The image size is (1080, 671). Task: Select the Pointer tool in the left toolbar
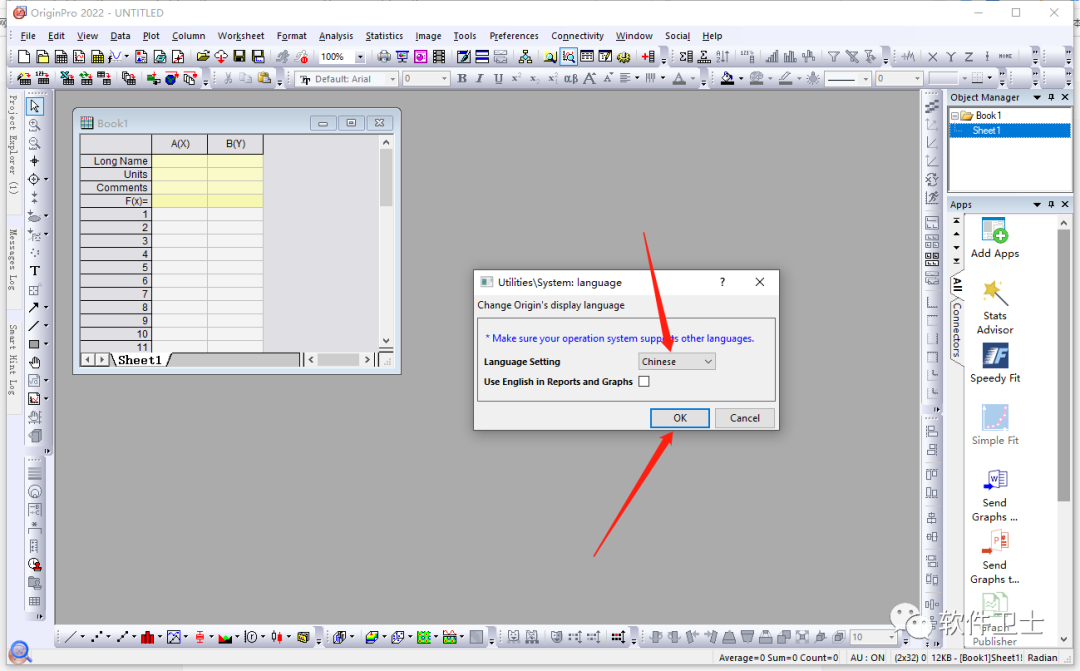click(x=34, y=106)
